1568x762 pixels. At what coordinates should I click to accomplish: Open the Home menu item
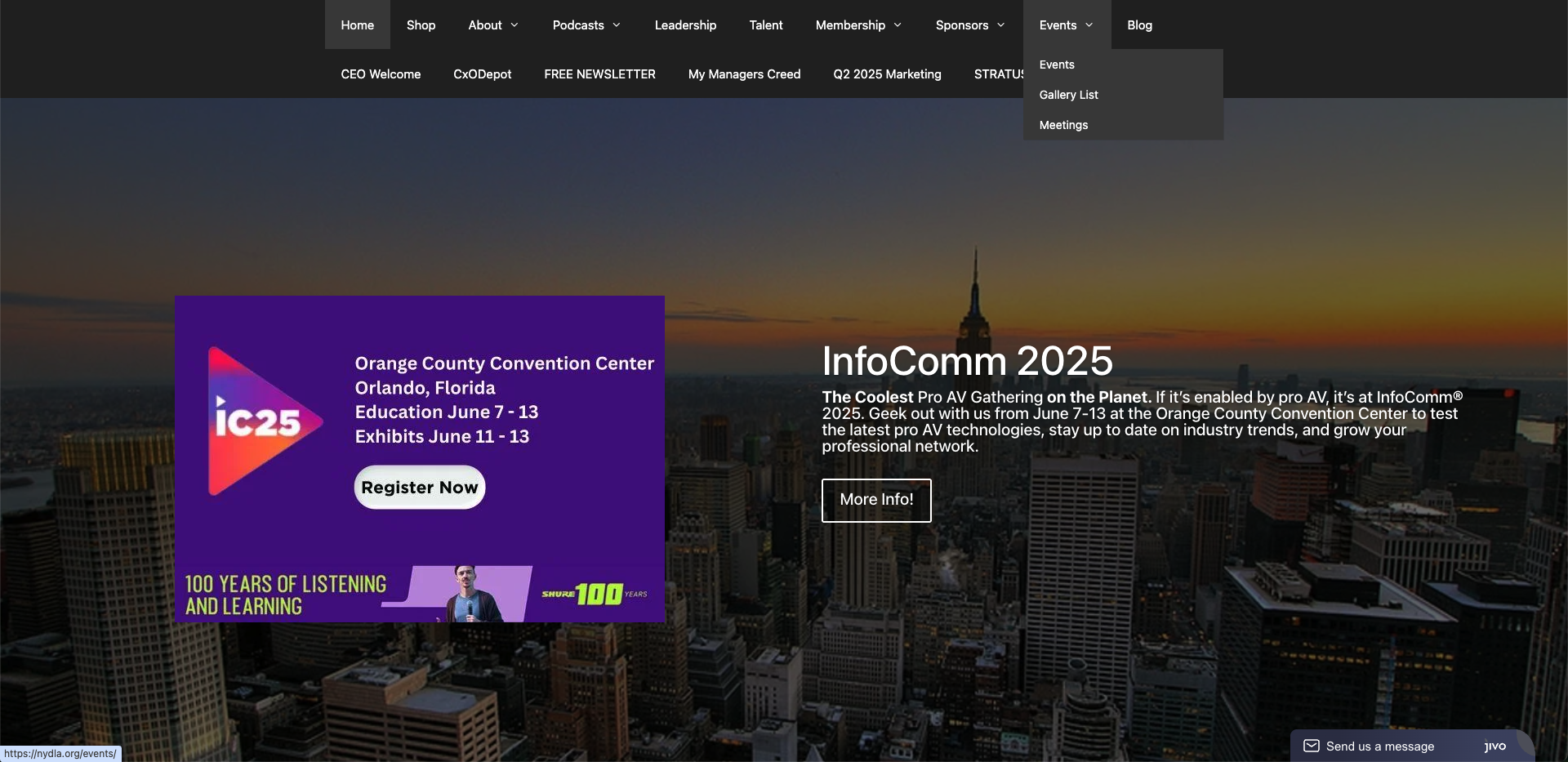[357, 25]
